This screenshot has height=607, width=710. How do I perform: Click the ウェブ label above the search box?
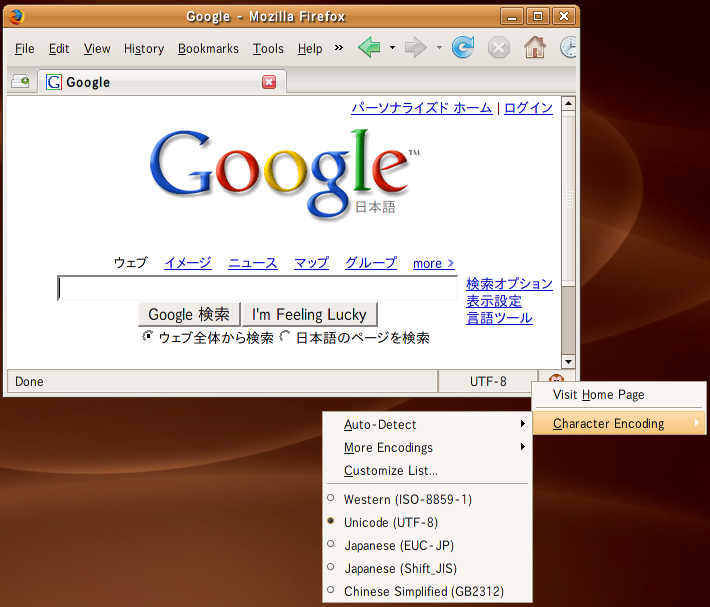click(131, 263)
